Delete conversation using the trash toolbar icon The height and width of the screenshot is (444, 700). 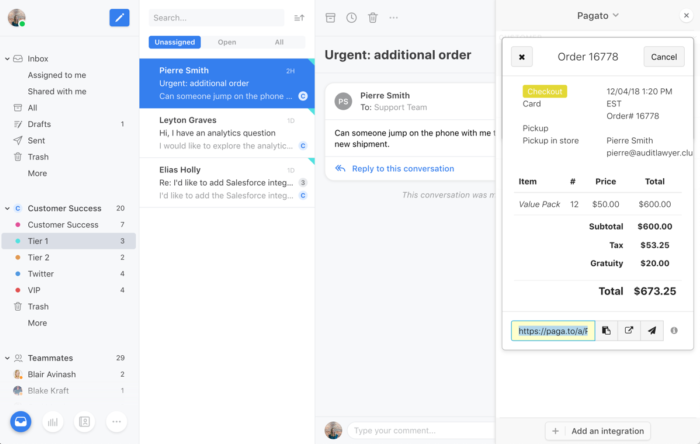click(x=373, y=18)
